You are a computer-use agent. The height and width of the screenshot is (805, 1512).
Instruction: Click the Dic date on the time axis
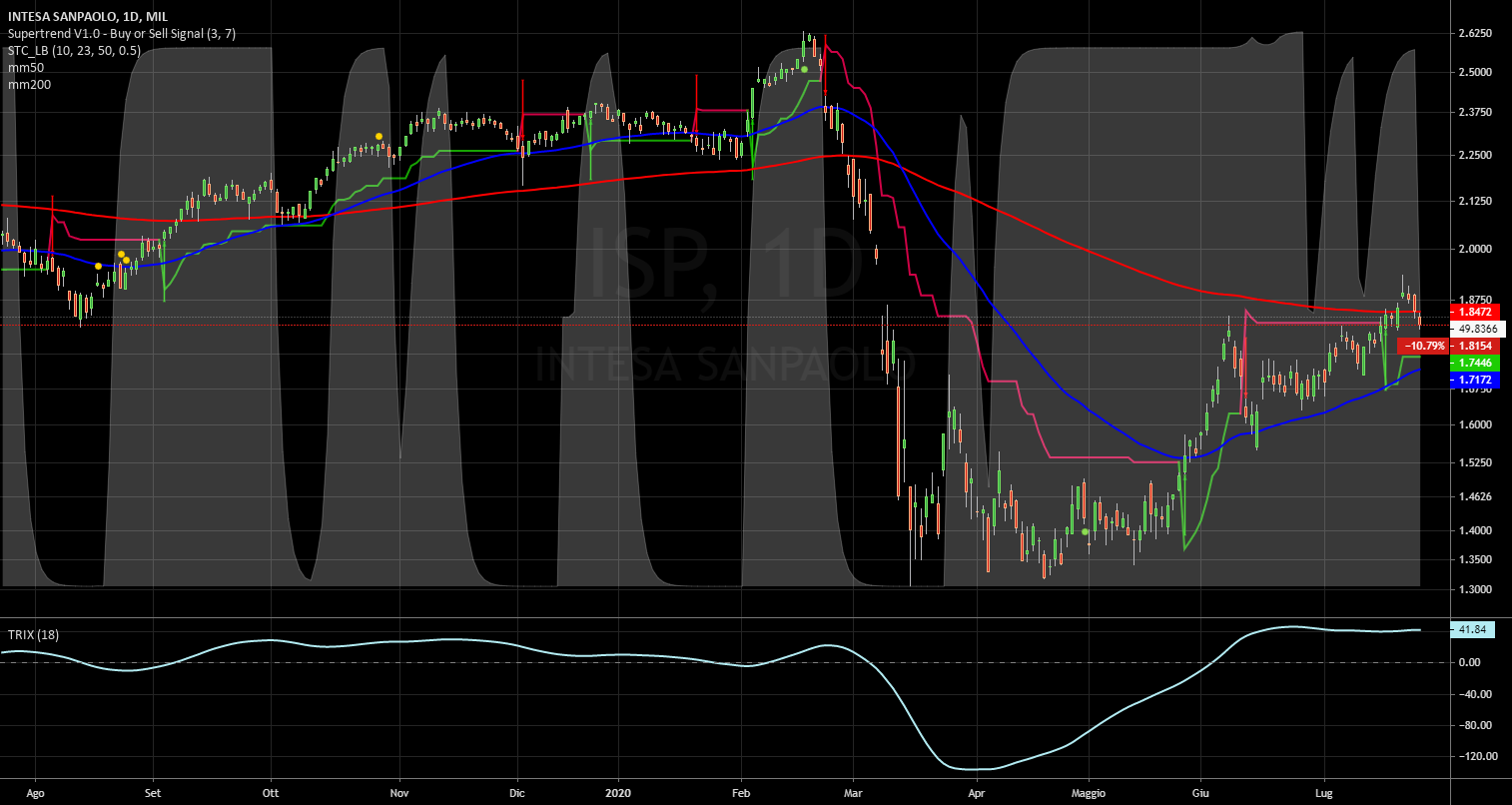tap(517, 795)
